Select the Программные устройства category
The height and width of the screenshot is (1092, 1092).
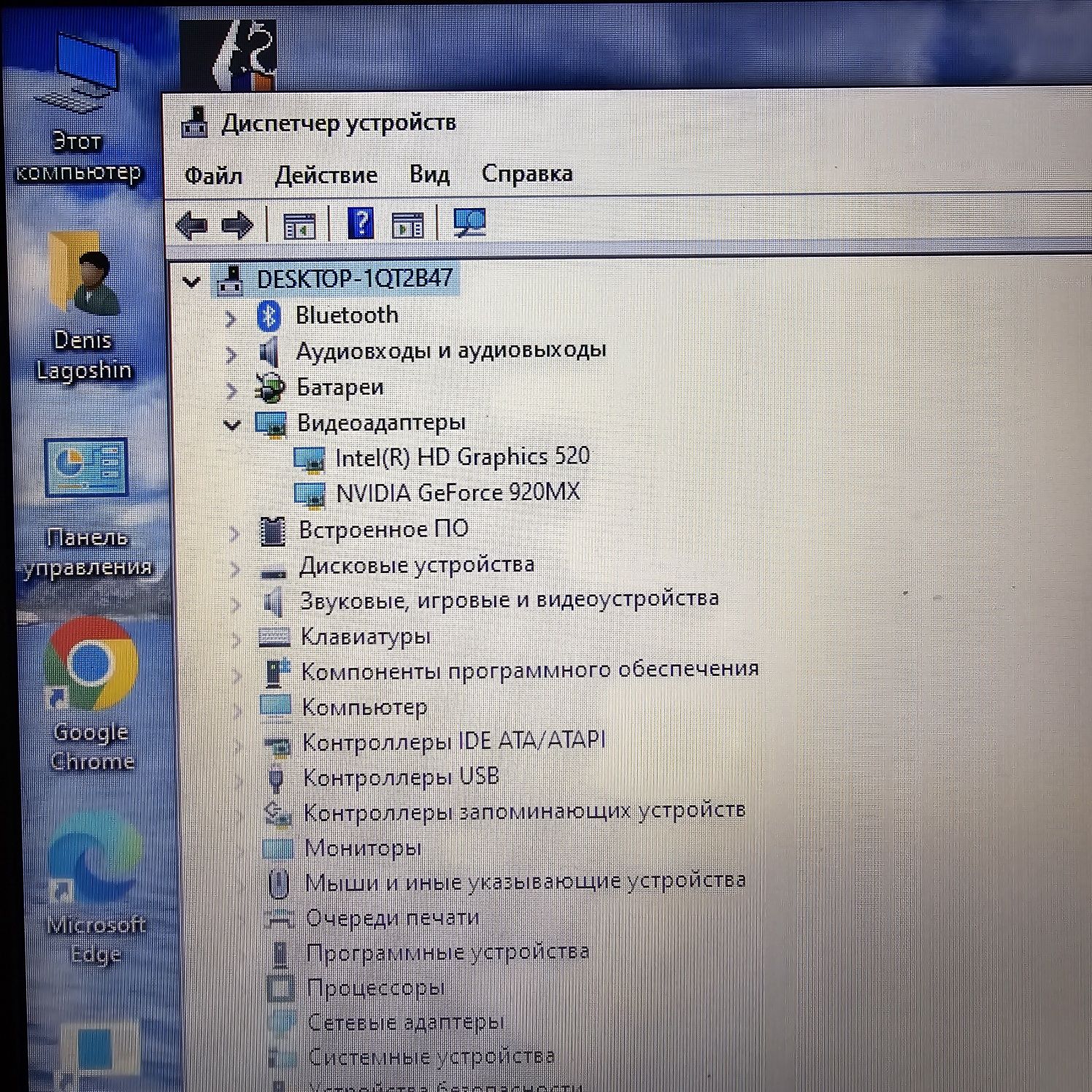447,953
